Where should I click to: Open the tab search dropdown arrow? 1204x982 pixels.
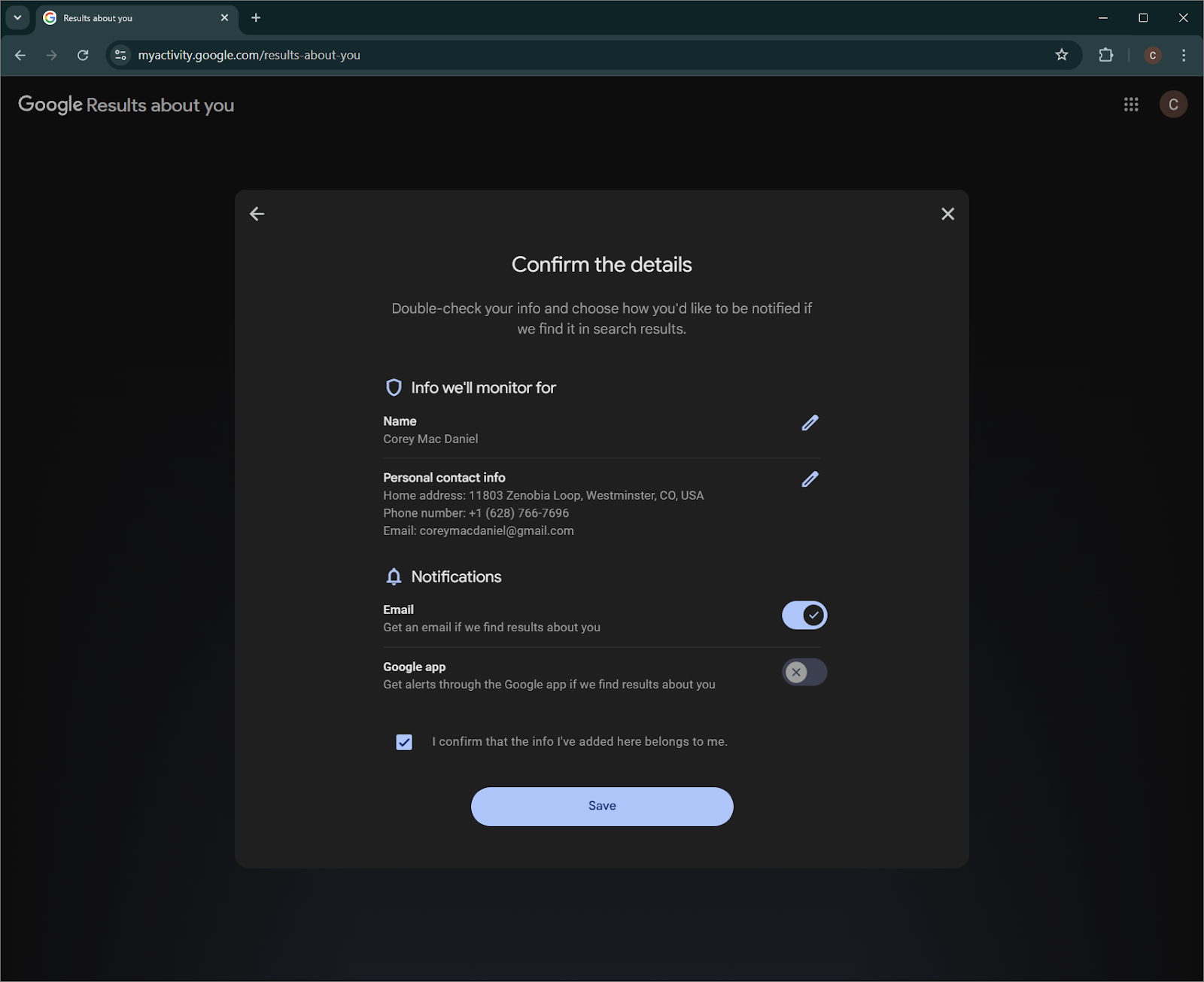(x=17, y=17)
